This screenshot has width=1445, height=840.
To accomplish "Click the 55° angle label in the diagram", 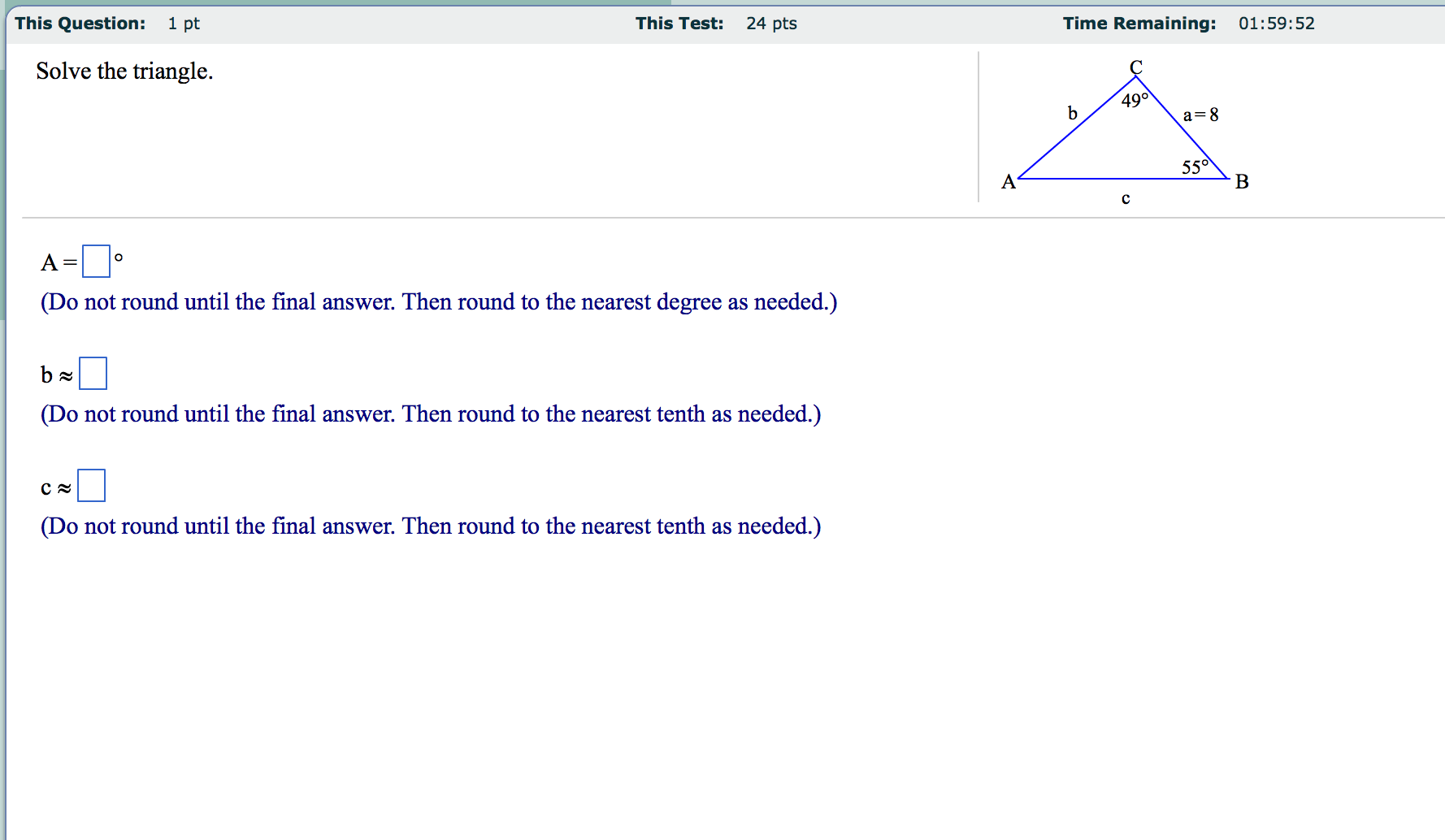I will [1195, 167].
